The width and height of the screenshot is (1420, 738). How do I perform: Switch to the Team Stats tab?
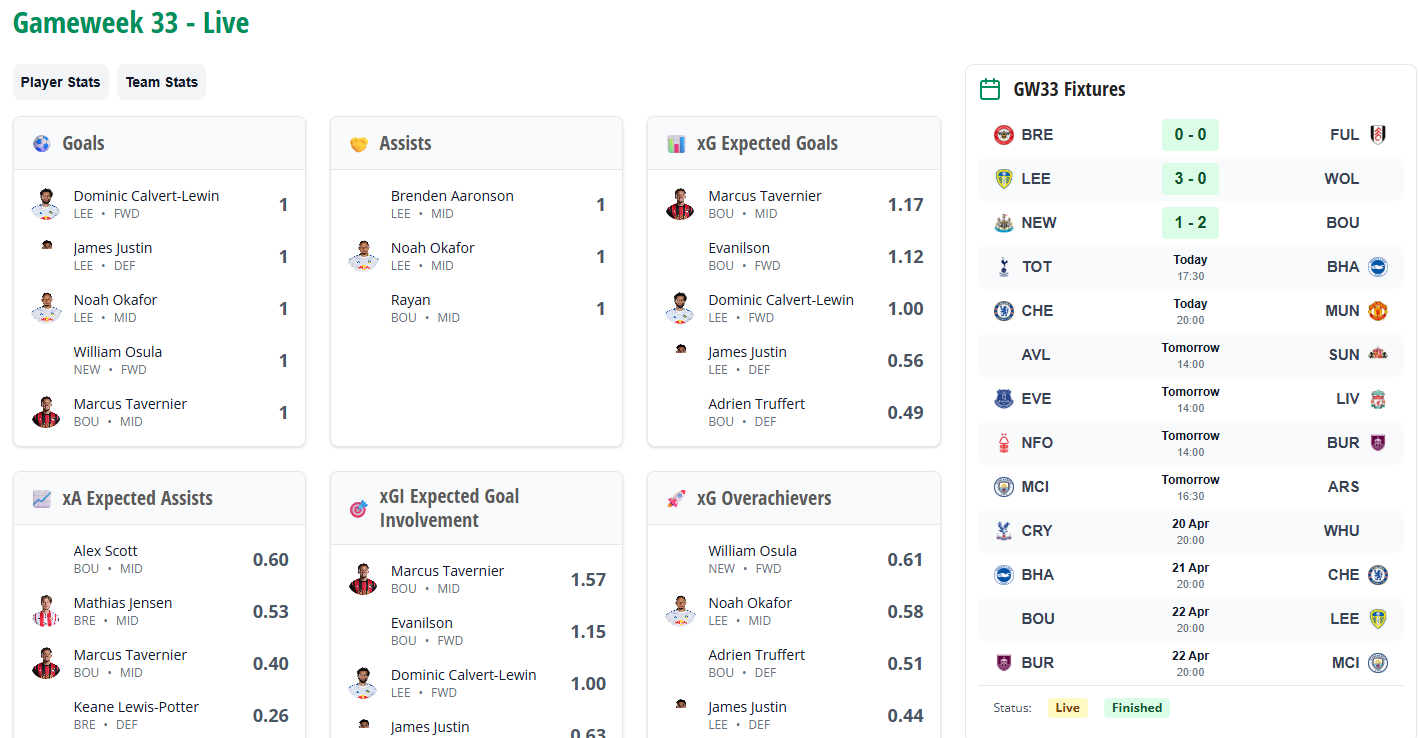162,82
